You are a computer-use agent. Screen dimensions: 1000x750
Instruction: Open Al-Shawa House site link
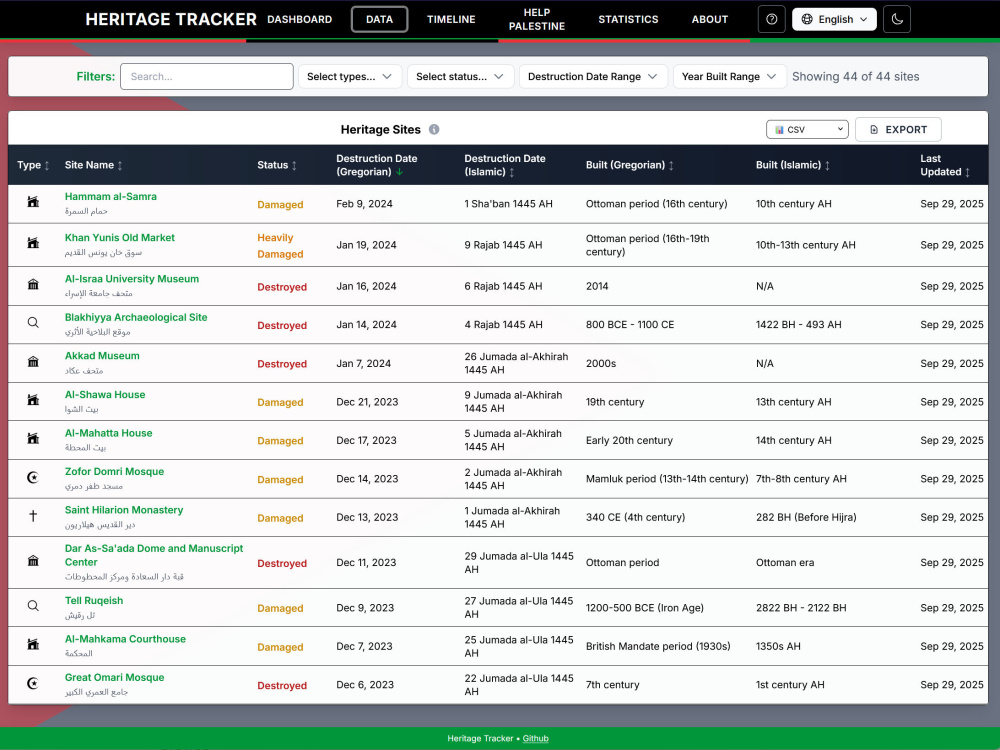[x=105, y=395]
